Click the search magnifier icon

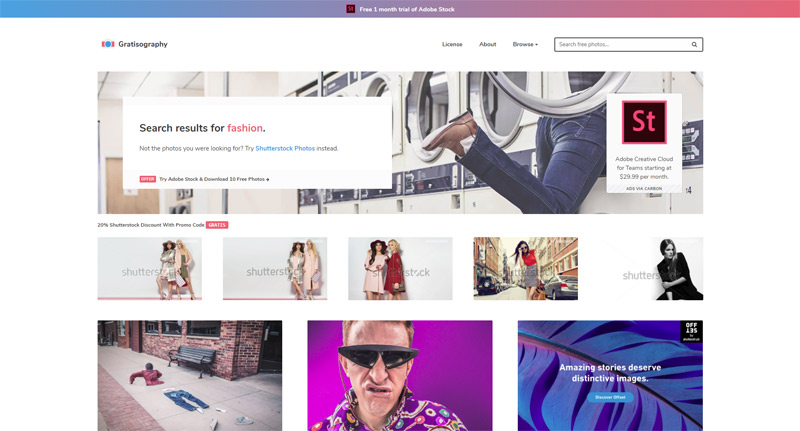click(x=694, y=44)
